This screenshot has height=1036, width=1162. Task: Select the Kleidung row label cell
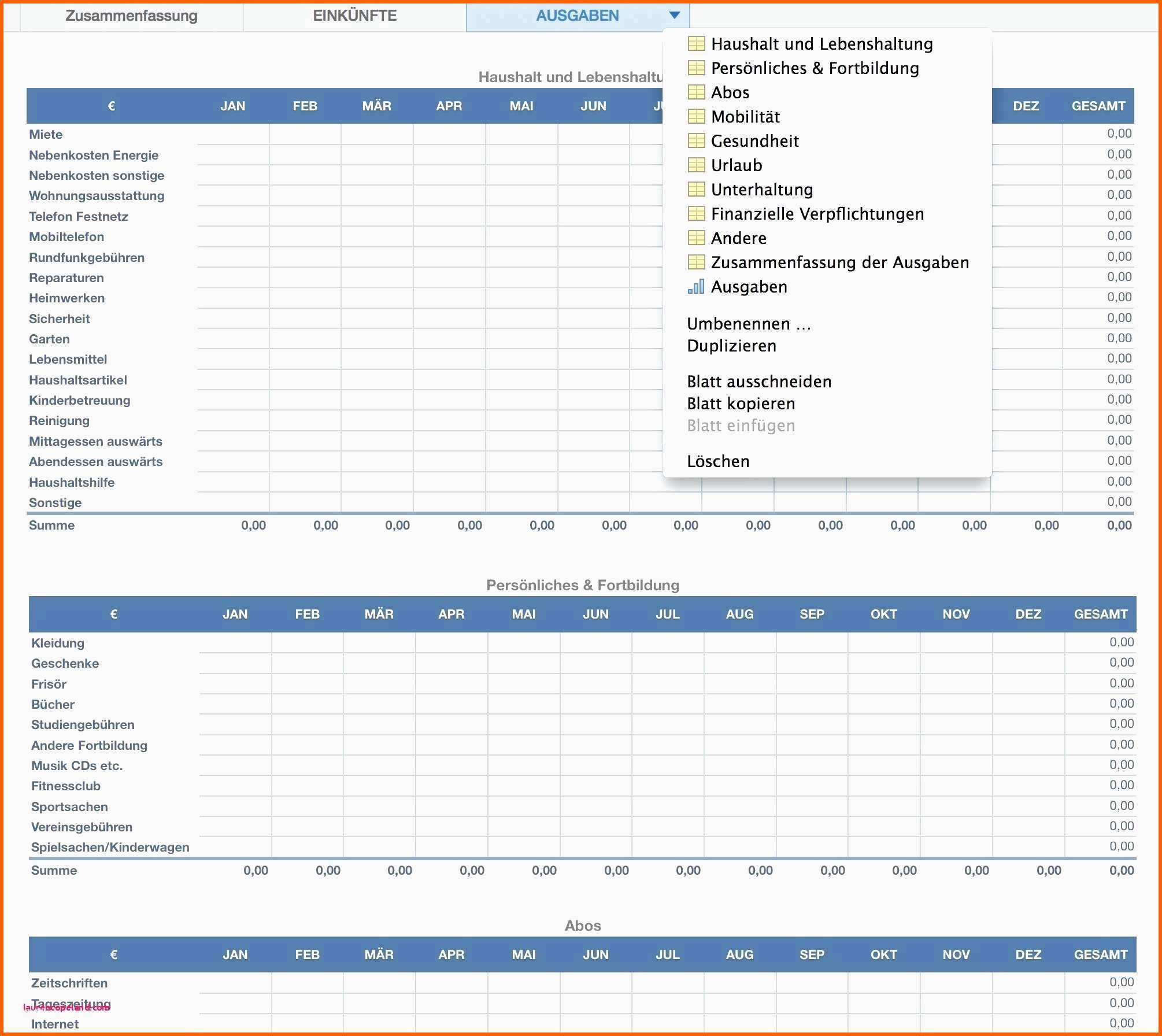click(58, 643)
